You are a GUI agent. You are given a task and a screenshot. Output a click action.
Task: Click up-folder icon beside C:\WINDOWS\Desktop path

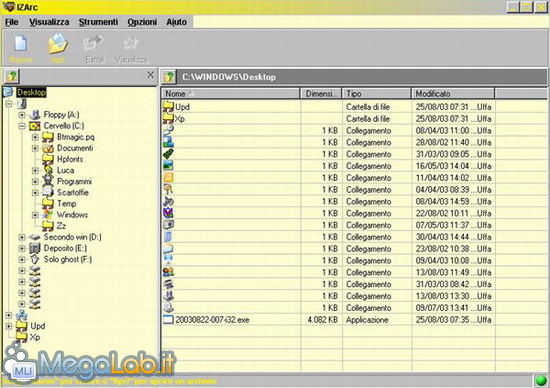[x=169, y=76]
